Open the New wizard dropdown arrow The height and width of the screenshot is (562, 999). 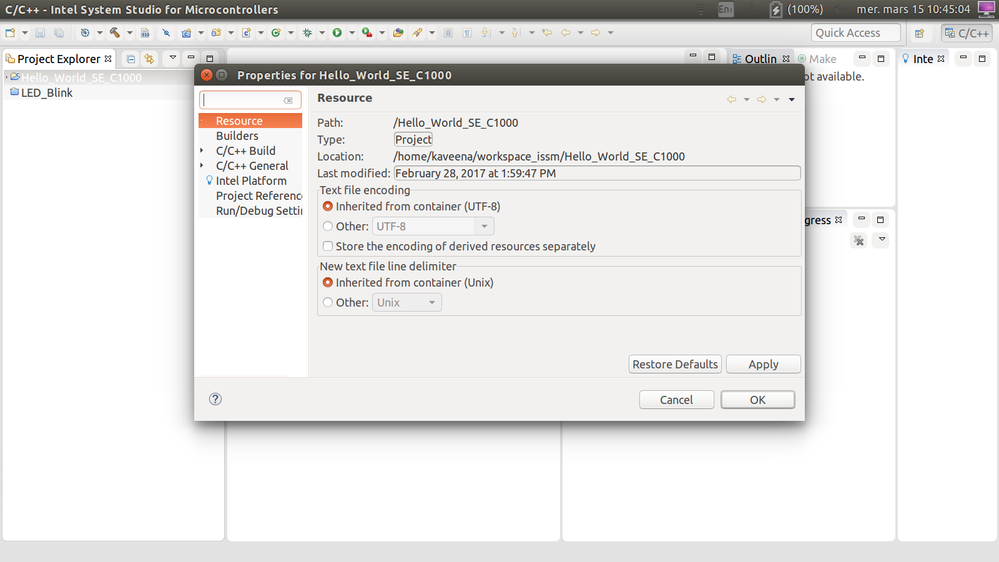(25, 32)
